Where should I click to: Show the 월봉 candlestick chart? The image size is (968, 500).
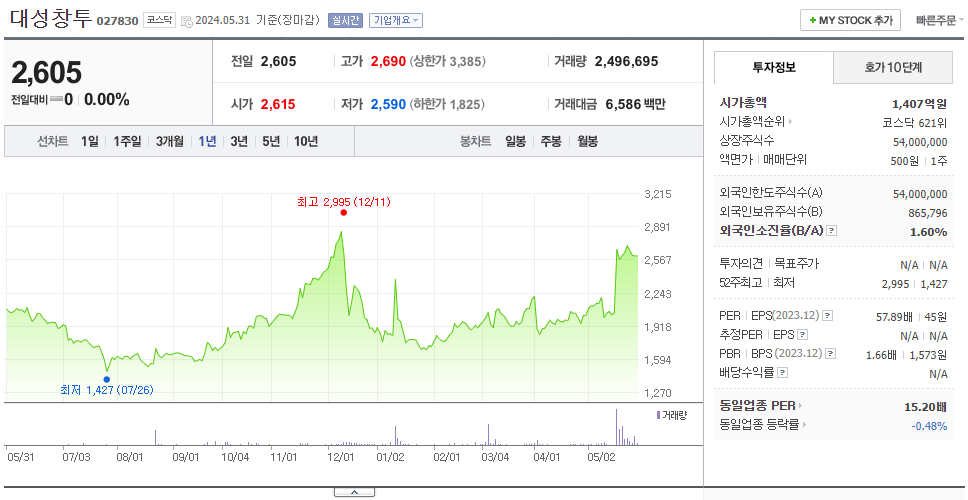(588, 141)
